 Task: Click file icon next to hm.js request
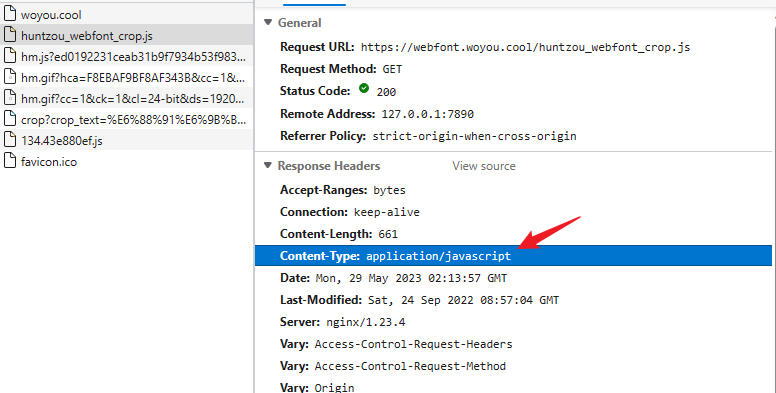[x=10, y=56]
